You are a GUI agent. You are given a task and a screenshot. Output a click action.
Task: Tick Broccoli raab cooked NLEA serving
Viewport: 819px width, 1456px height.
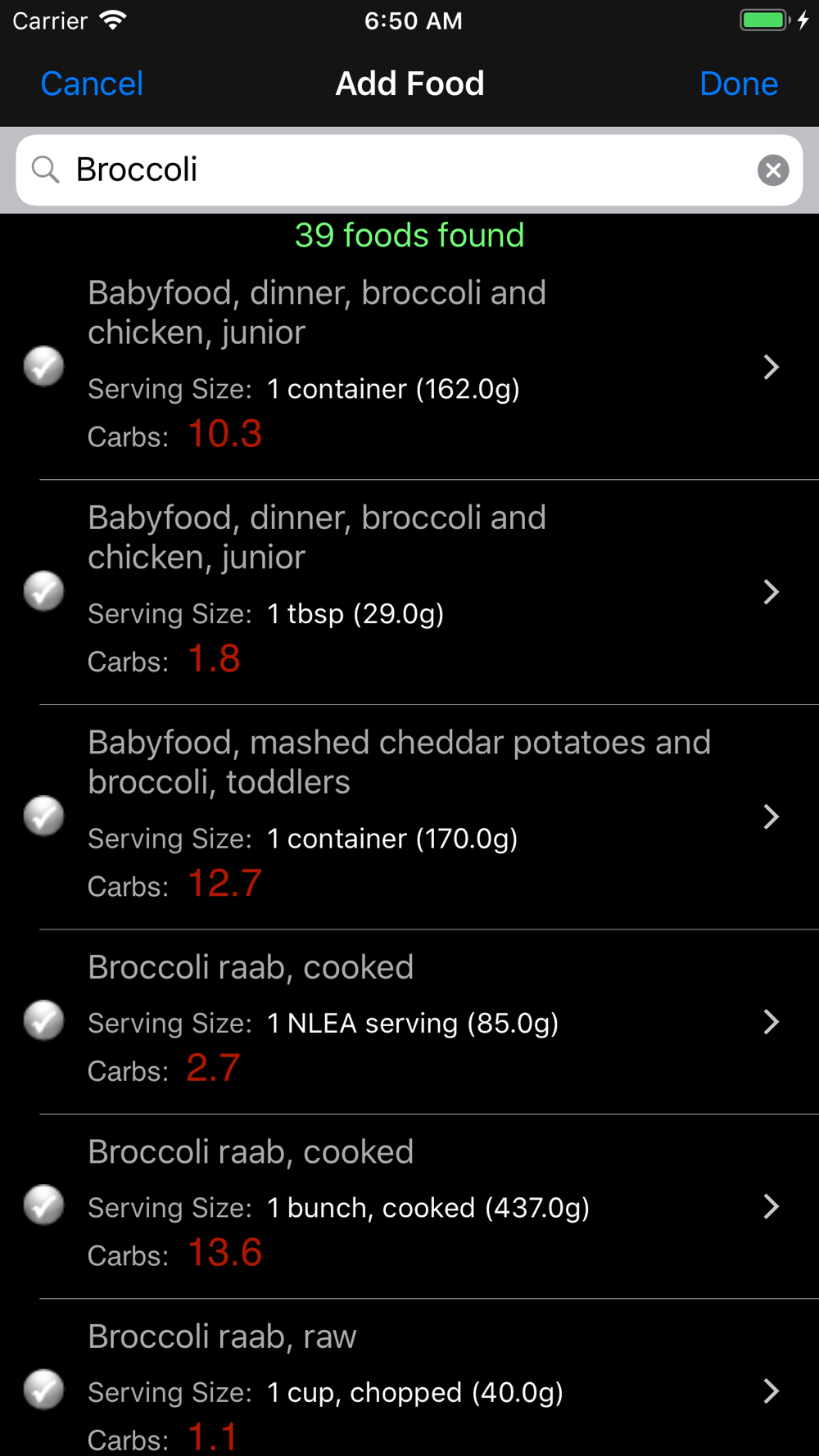pos(44,1020)
